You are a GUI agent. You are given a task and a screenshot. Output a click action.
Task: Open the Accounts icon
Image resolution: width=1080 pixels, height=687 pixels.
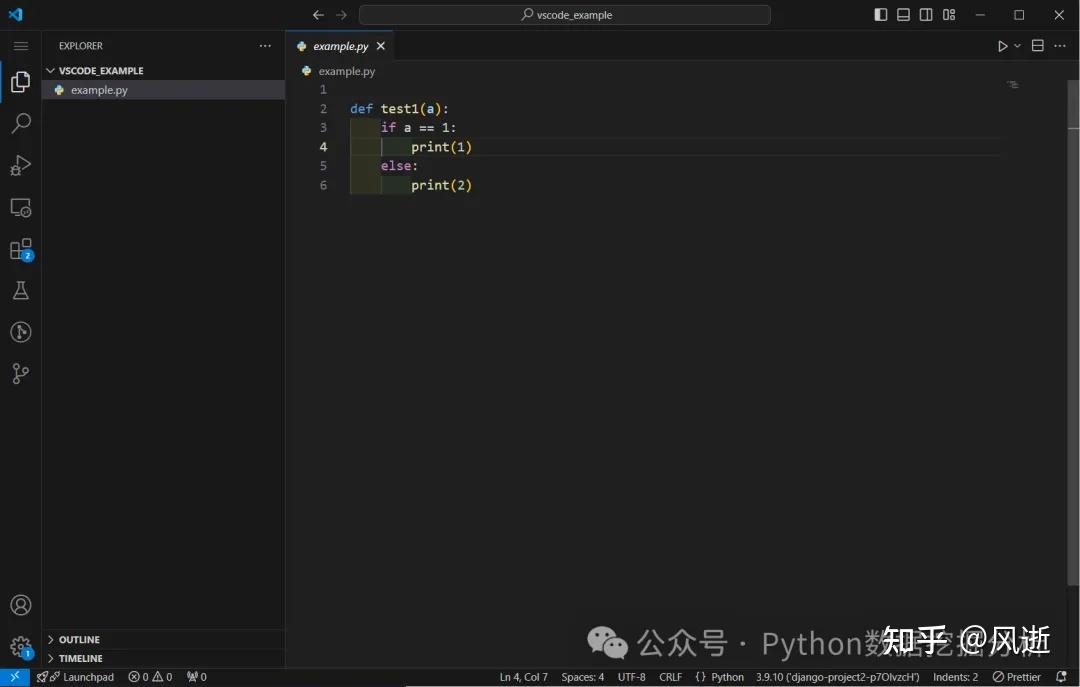(x=20, y=605)
